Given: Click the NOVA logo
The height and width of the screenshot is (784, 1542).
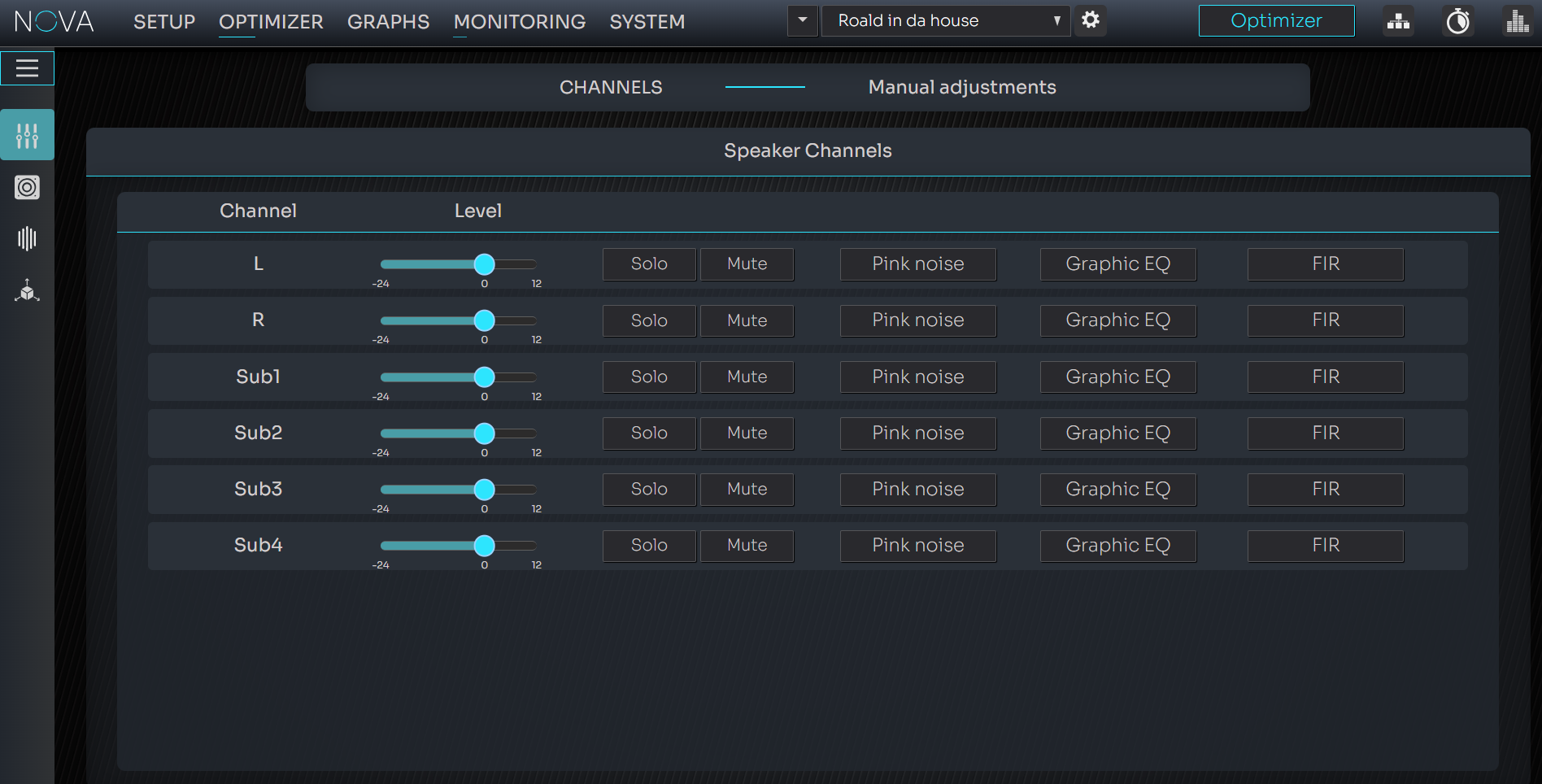Looking at the screenshot, I should [x=54, y=21].
